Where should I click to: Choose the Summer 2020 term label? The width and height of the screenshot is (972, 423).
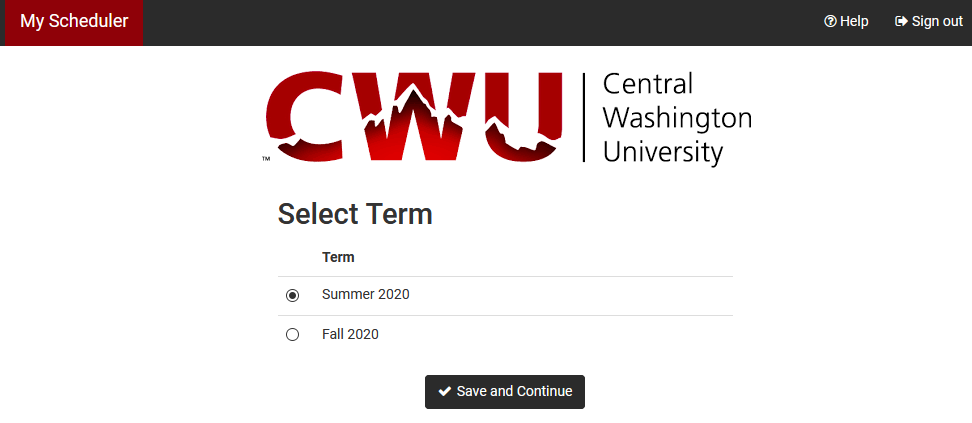tap(366, 295)
